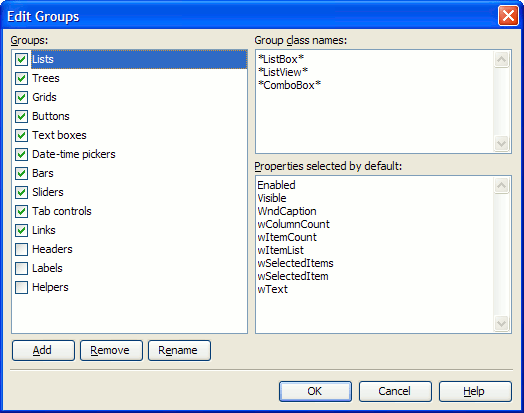The image size is (524, 413).
Task: Open Help for Edit Groups
Action: click(x=475, y=391)
